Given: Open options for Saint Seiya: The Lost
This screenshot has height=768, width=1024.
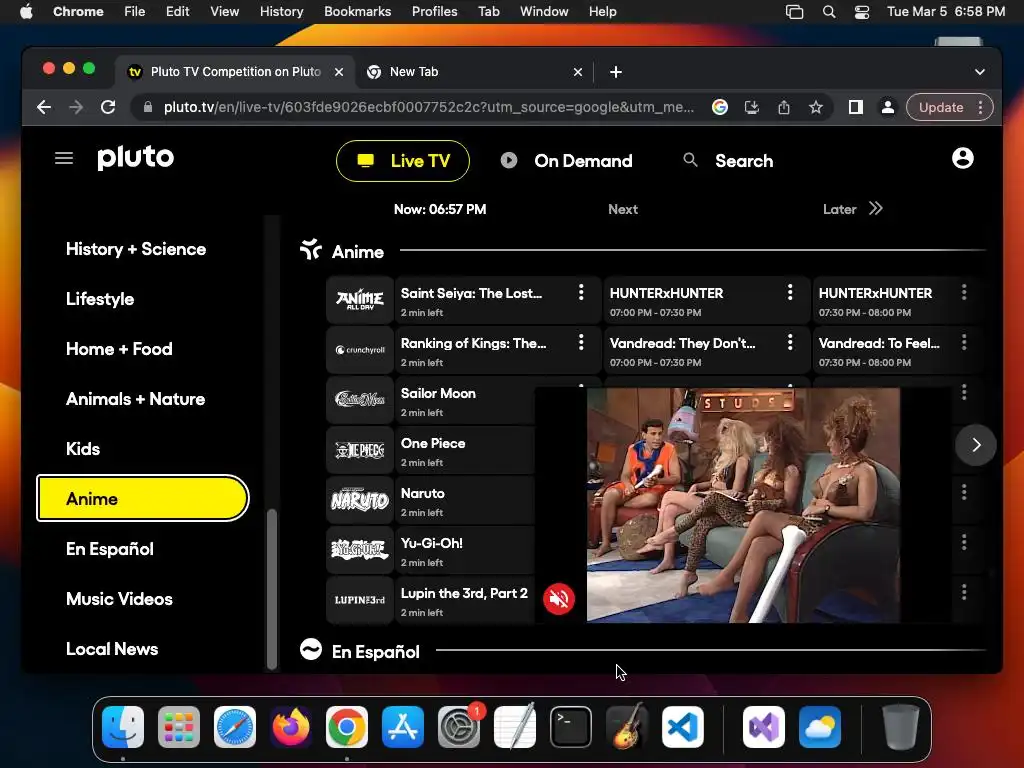Looking at the screenshot, I should (581, 293).
